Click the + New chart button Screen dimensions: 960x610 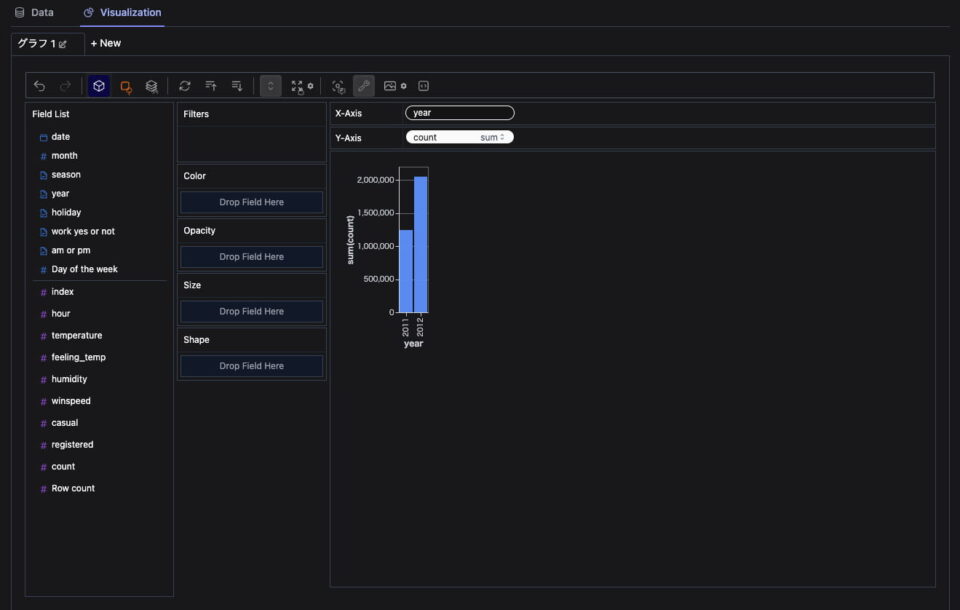pyautogui.click(x=105, y=43)
